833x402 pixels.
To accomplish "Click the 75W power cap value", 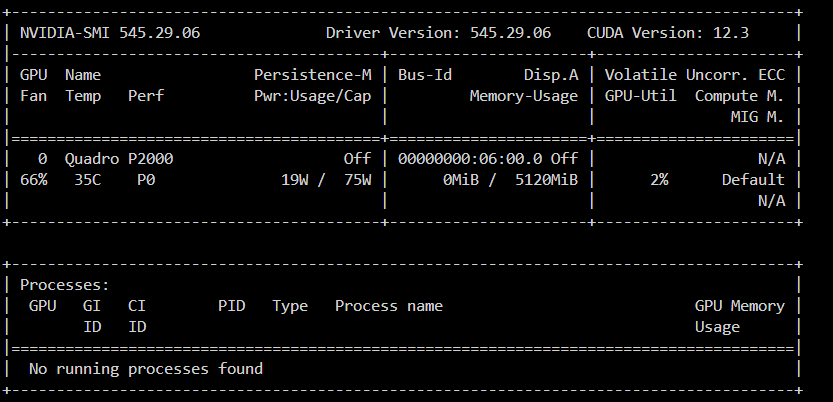I will [358, 180].
